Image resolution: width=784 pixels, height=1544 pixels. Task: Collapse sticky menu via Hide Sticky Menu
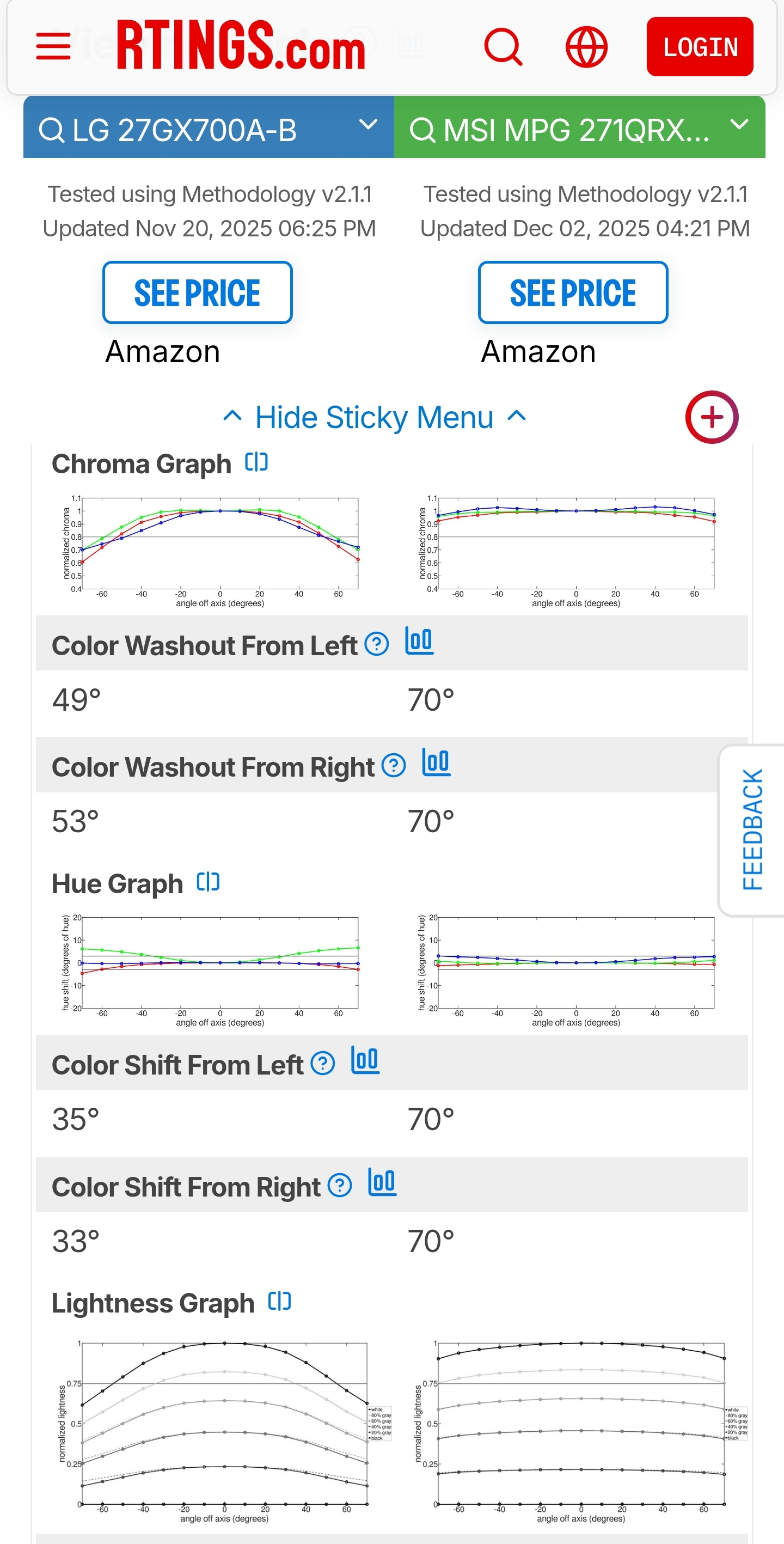click(x=375, y=417)
